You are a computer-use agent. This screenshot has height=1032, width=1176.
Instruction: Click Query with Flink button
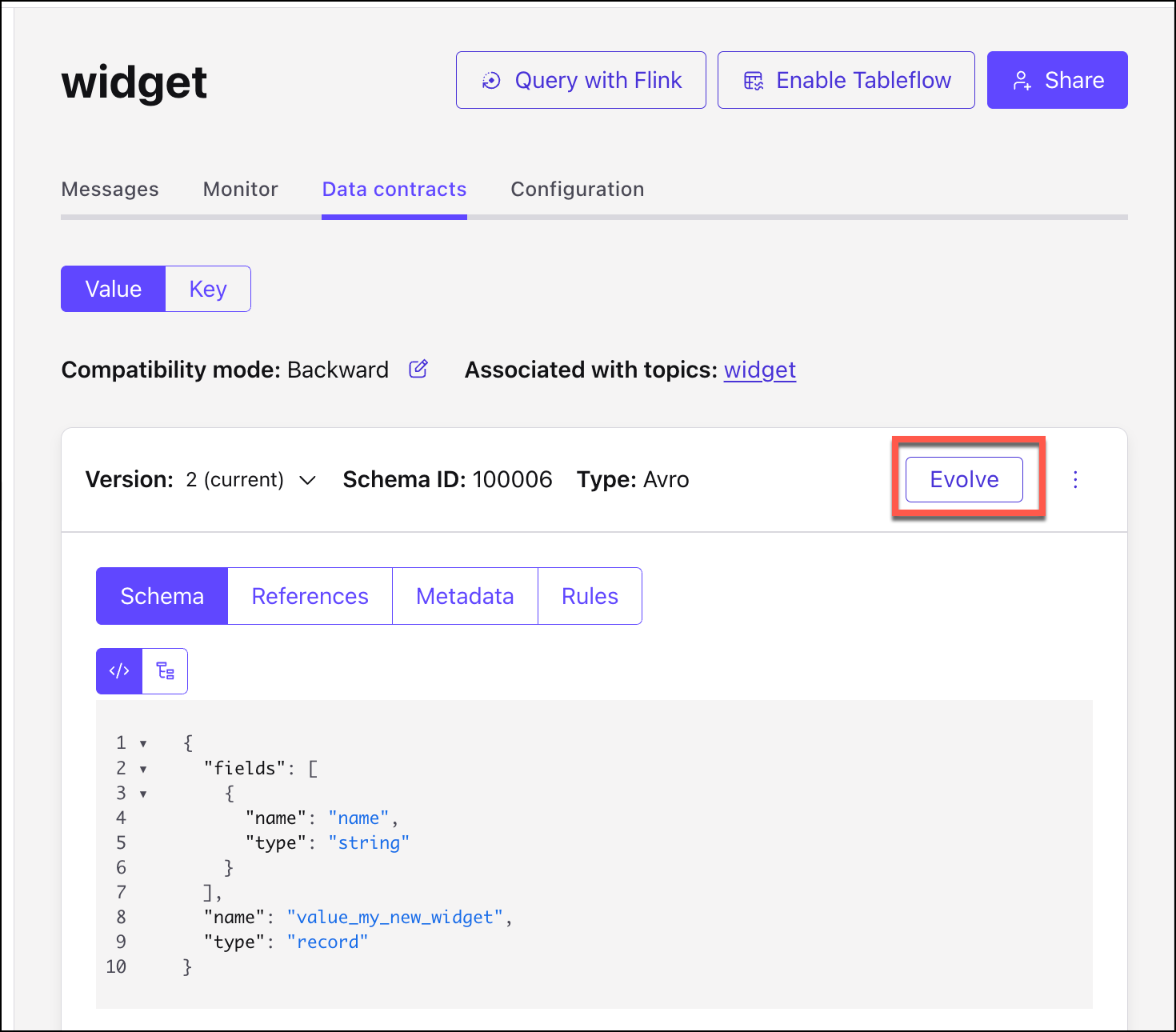581,80
